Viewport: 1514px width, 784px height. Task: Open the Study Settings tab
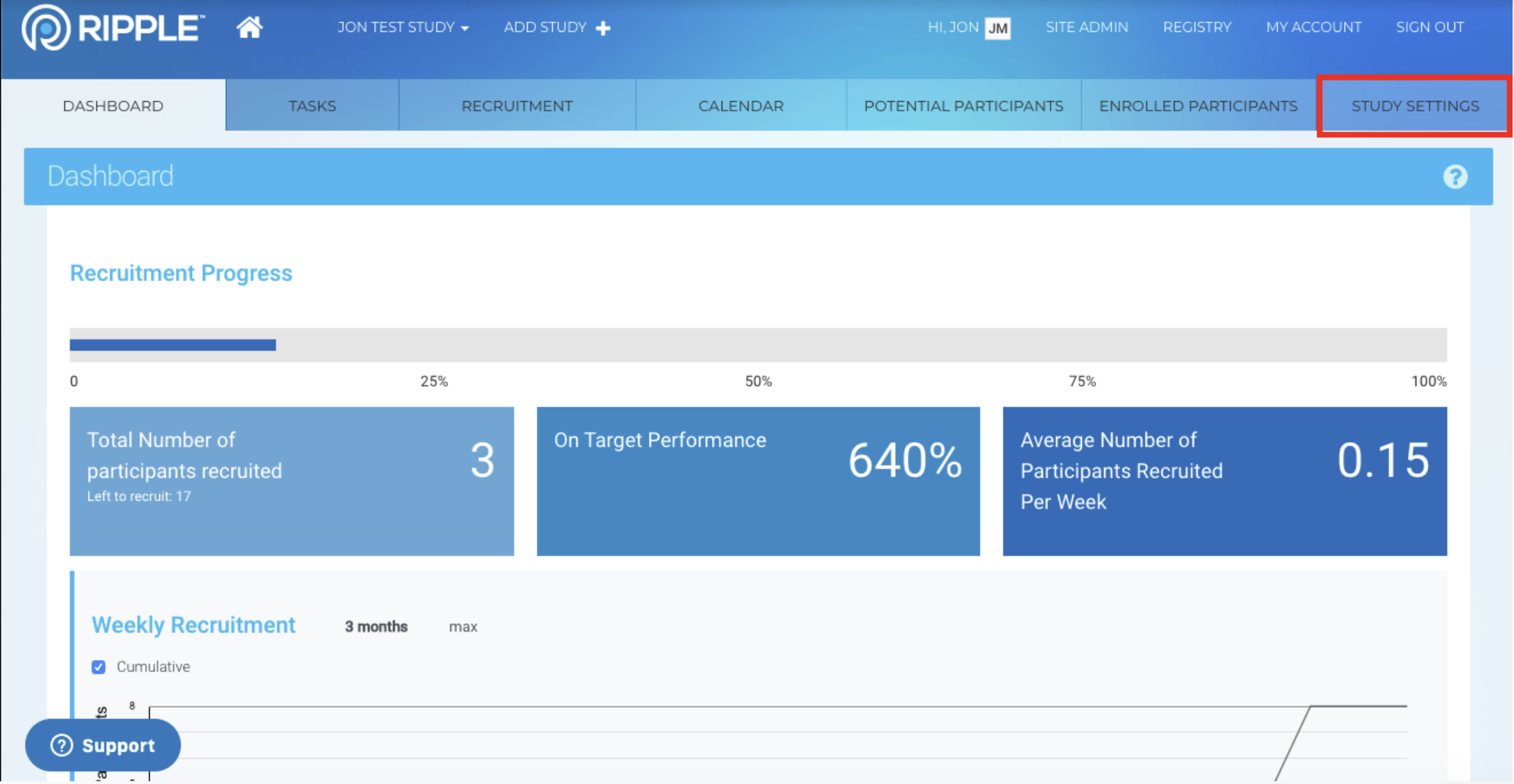pyautogui.click(x=1414, y=106)
